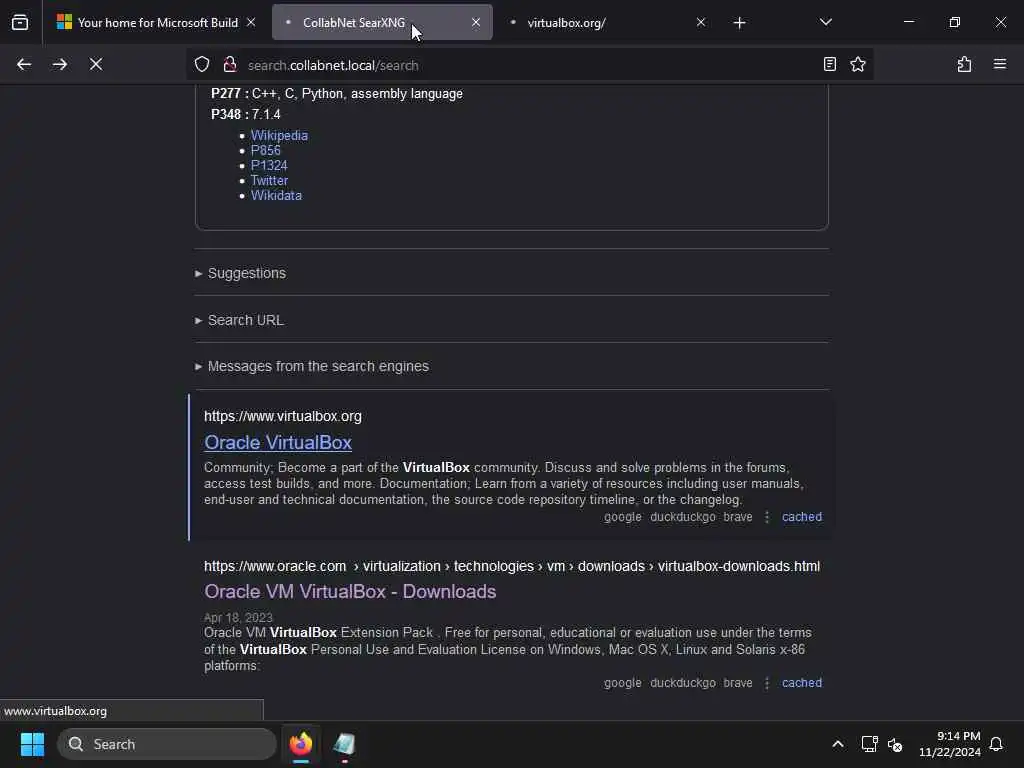
Task: Close the CollabNet SearXNG tab
Action: coord(476,23)
